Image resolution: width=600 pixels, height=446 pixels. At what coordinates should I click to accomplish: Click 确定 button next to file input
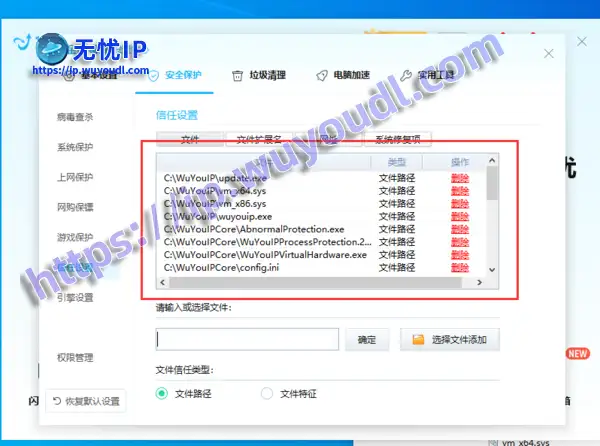point(367,340)
